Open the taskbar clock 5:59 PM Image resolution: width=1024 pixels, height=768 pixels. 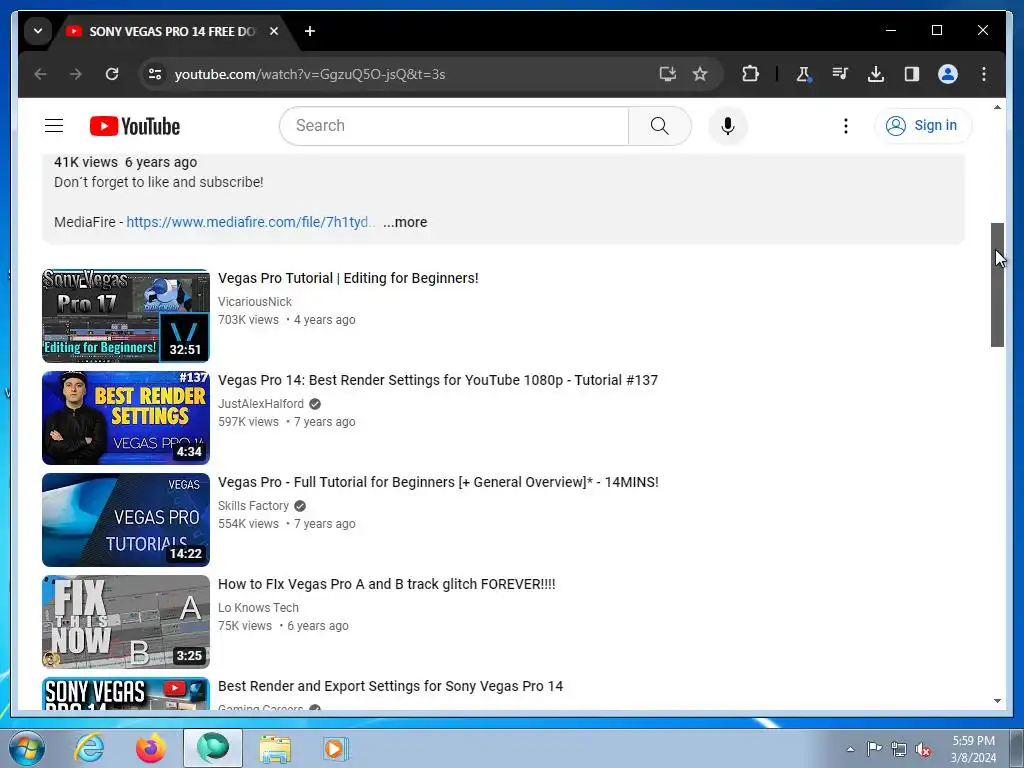point(973,749)
